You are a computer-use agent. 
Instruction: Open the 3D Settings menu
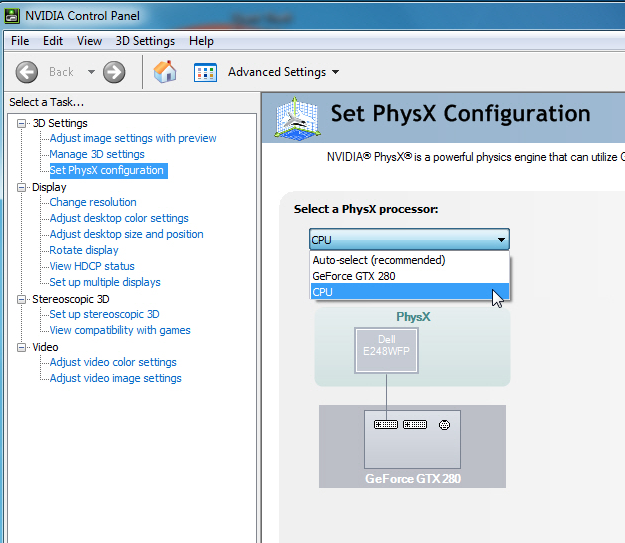(145, 41)
